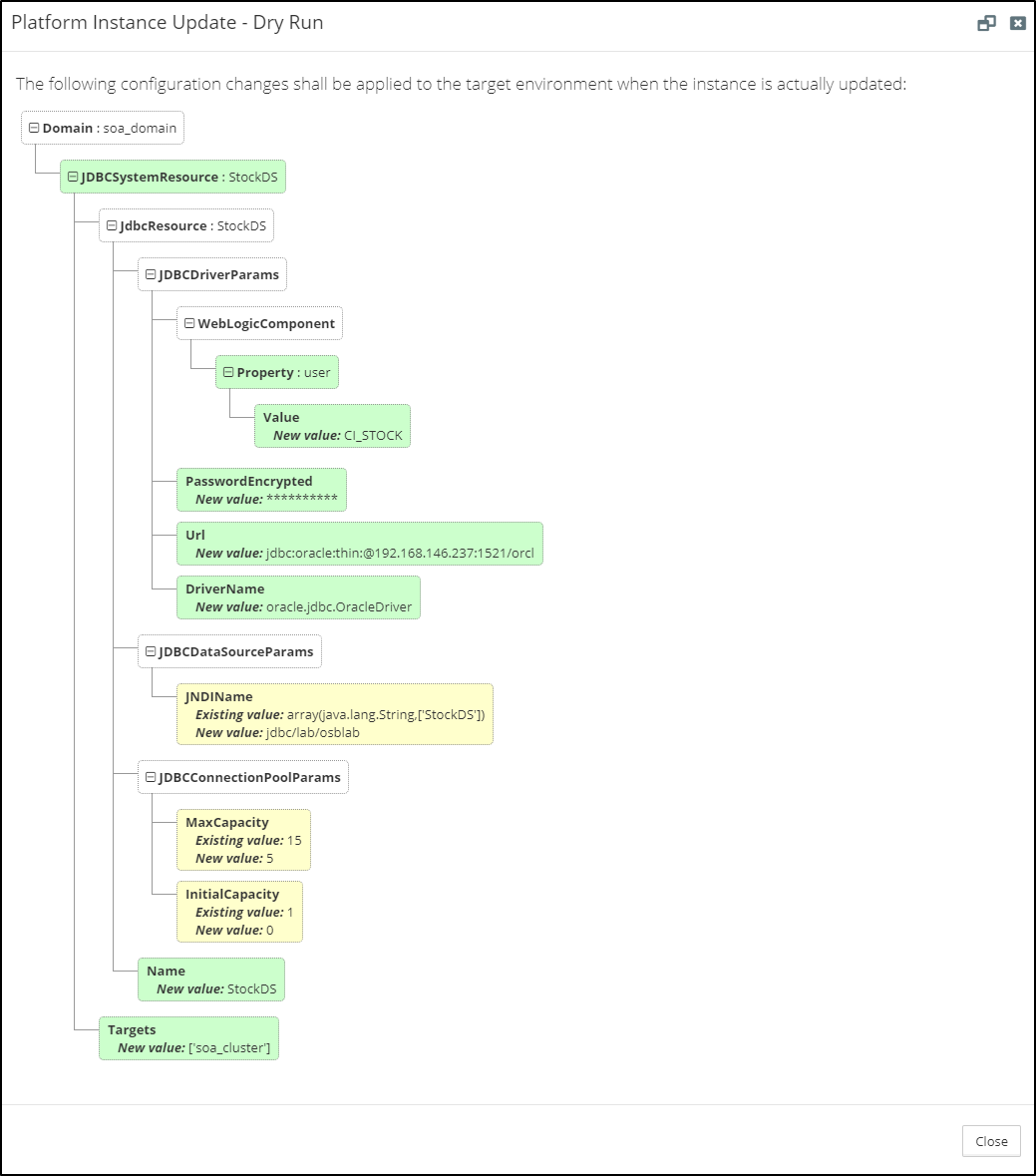Viewport: 1036px width, 1176px height.
Task: Select the Value CI_STOCK box
Action: [x=332, y=426]
